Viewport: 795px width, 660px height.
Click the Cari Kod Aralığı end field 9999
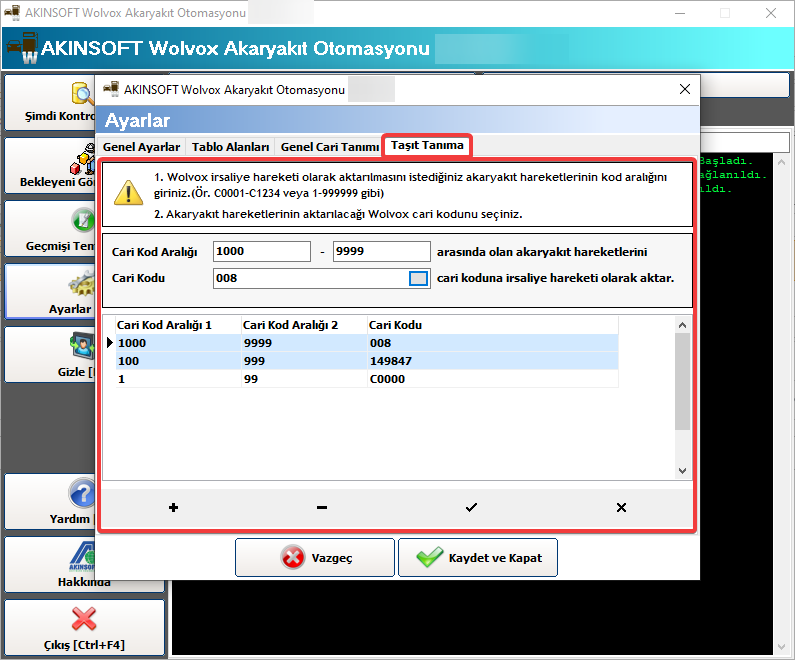click(382, 251)
